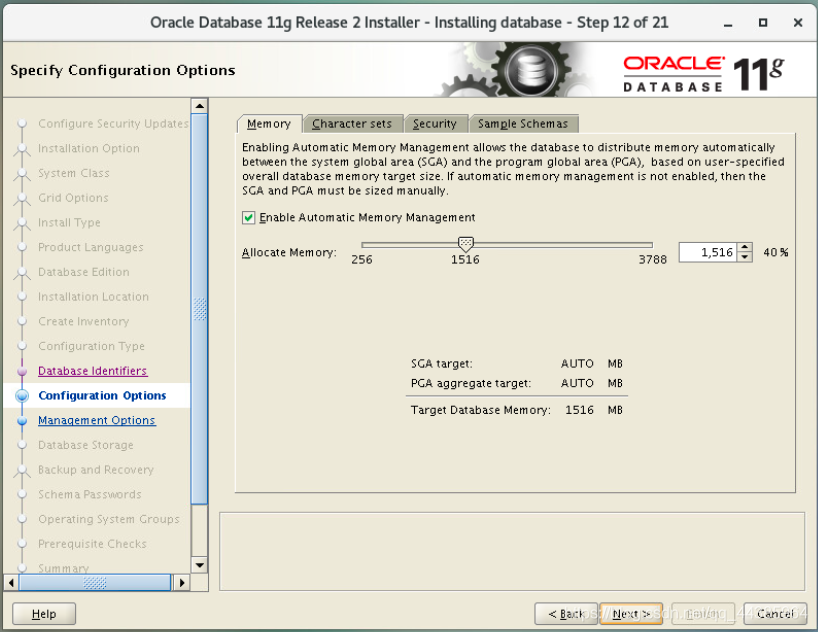Go to Management Options step
Image resolution: width=818 pixels, height=632 pixels.
tap(97, 420)
